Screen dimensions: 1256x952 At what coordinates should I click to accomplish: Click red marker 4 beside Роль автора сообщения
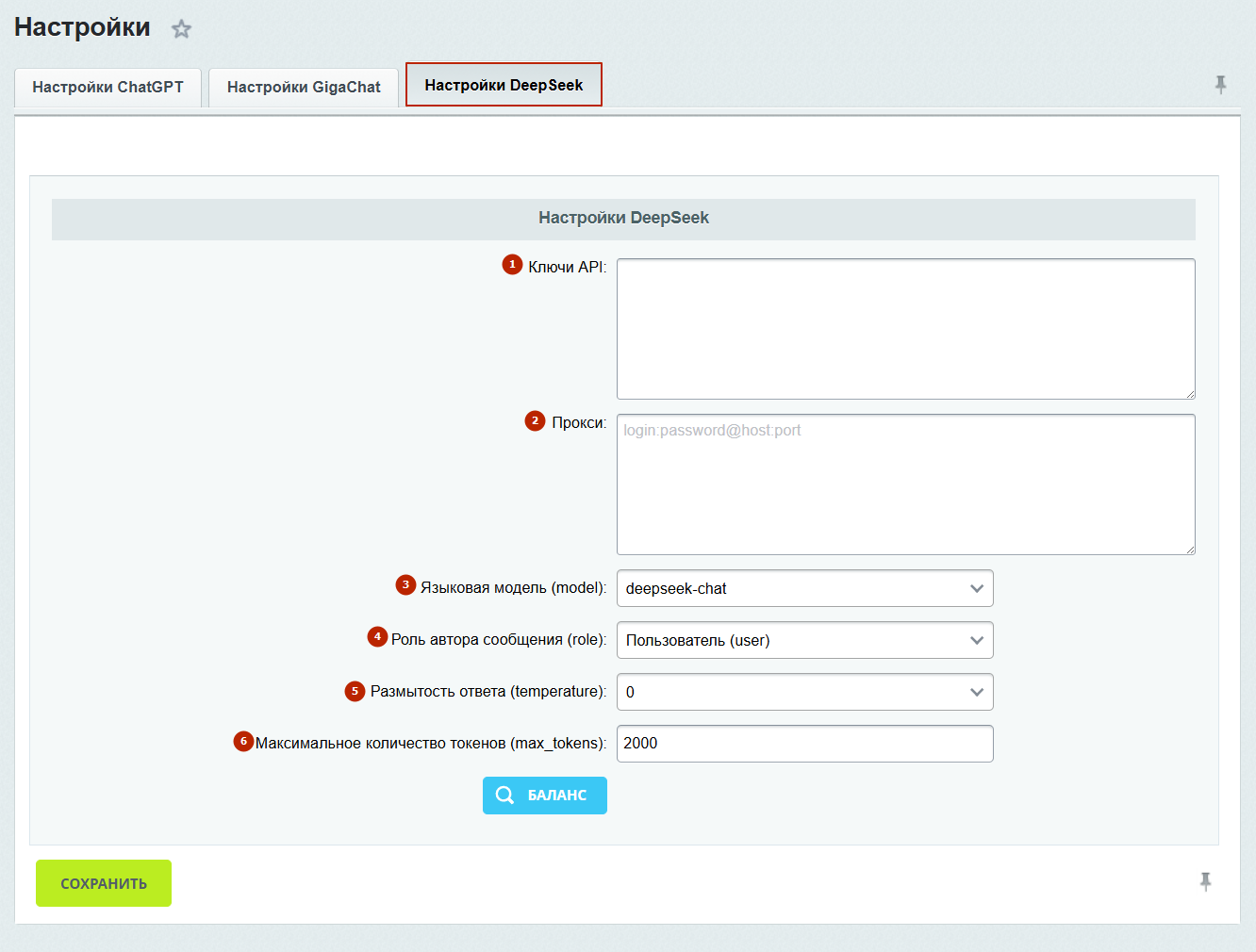(377, 637)
